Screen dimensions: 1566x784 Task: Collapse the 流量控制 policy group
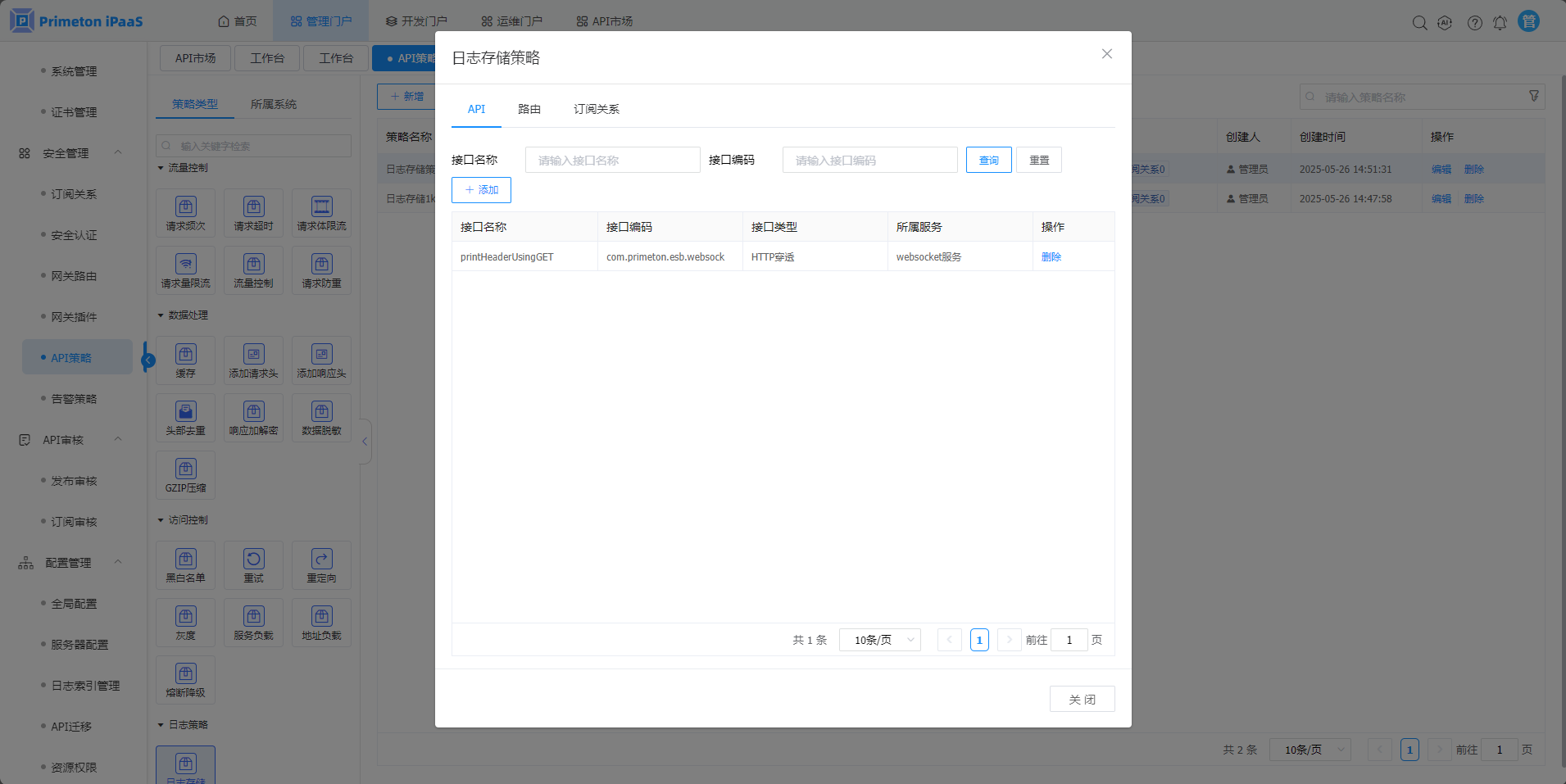point(161,168)
